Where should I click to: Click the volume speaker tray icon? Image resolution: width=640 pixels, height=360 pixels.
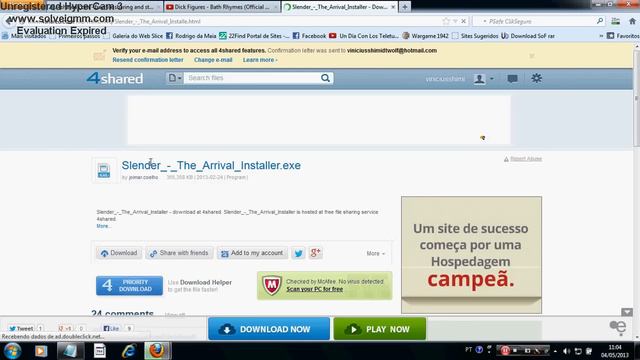pos(567,351)
